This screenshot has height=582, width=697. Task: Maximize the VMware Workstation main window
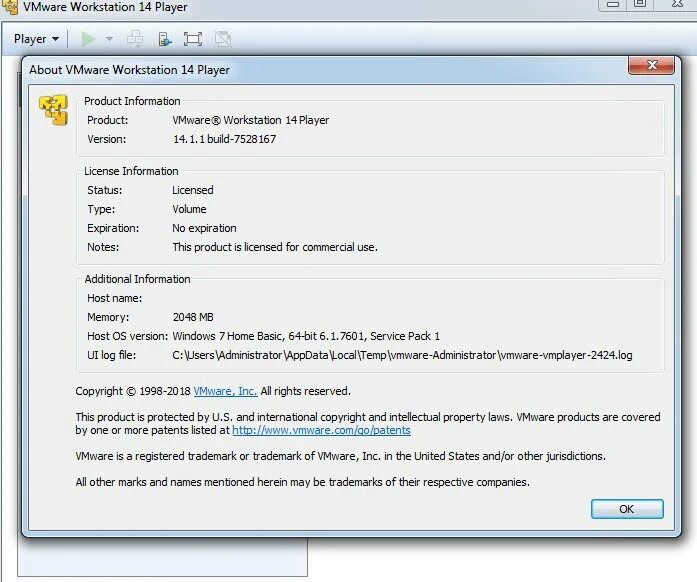tap(640, 4)
